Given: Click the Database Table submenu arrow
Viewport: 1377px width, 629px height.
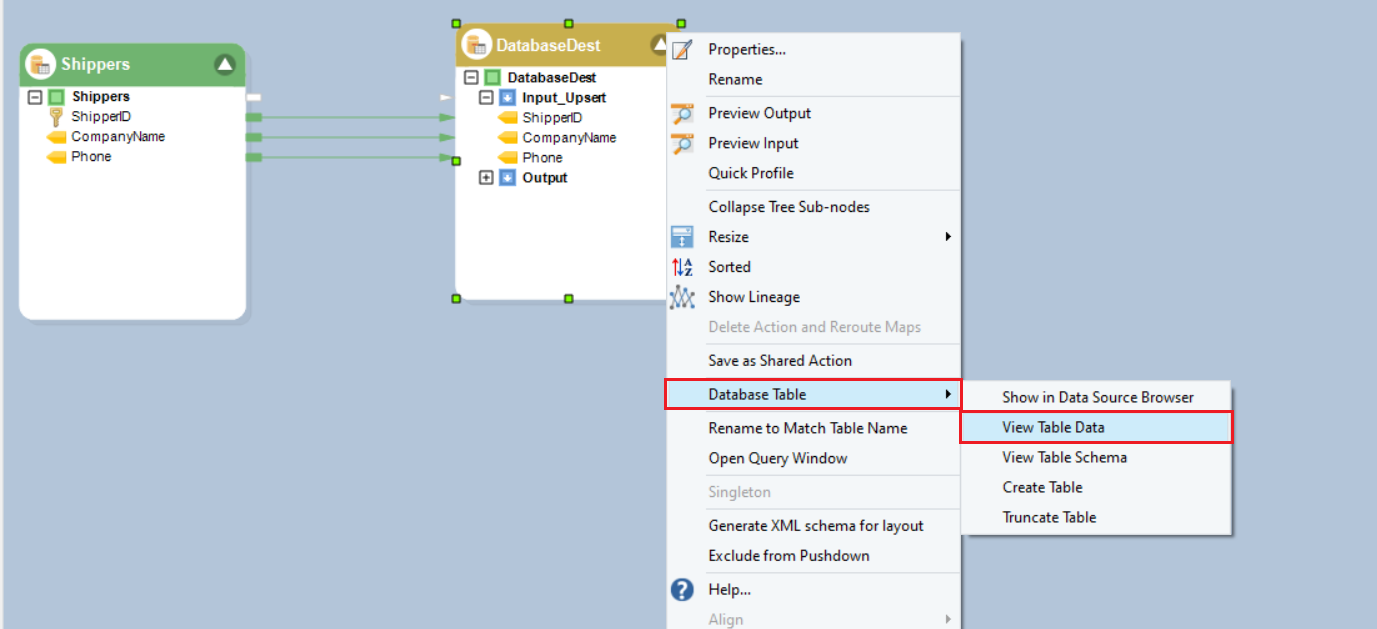Looking at the screenshot, I should [x=947, y=394].
